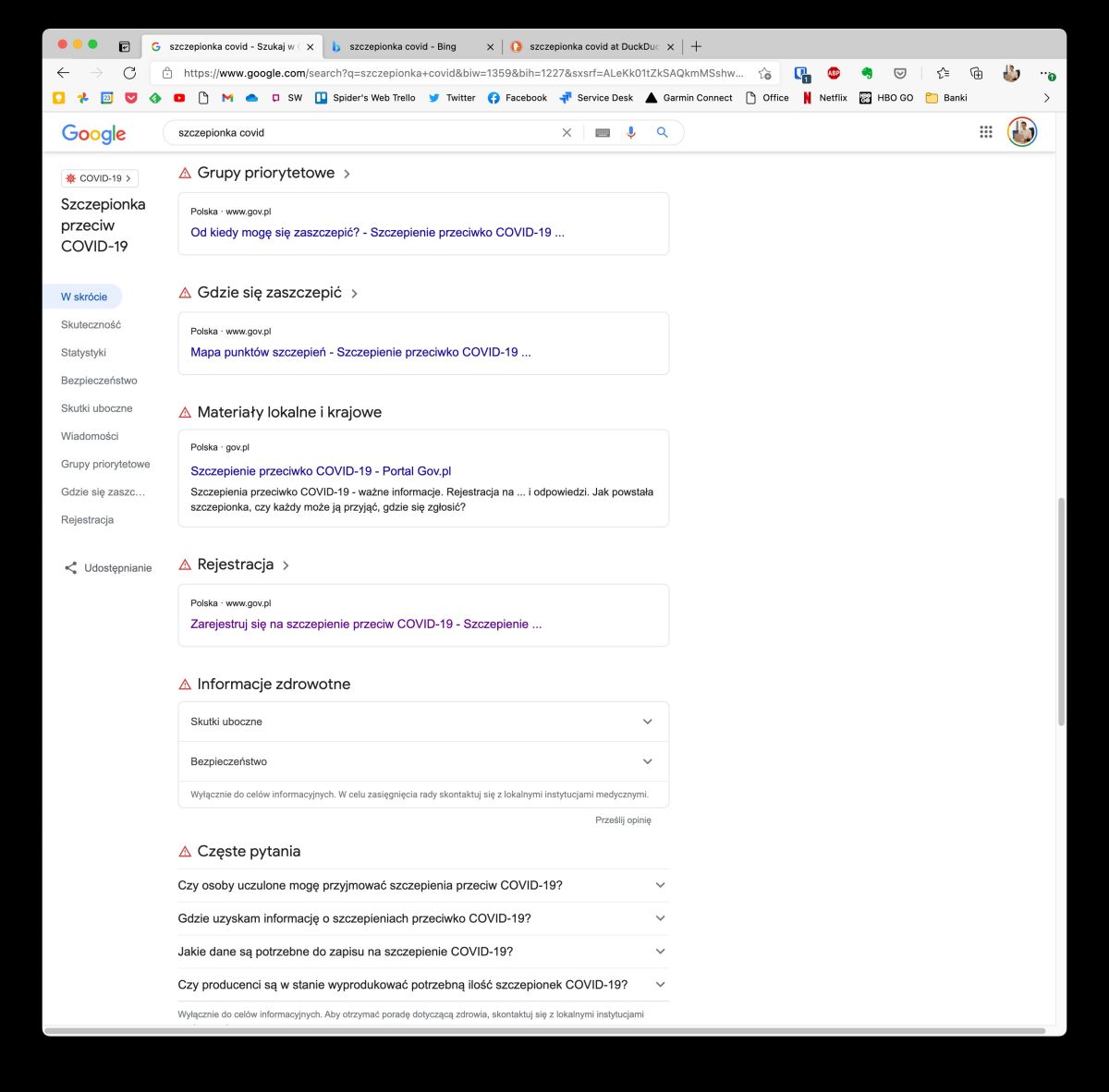The width and height of the screenshot is (1109, 1092).
Task: Open browser profile avatar
Action: [x=1011, y=73]
